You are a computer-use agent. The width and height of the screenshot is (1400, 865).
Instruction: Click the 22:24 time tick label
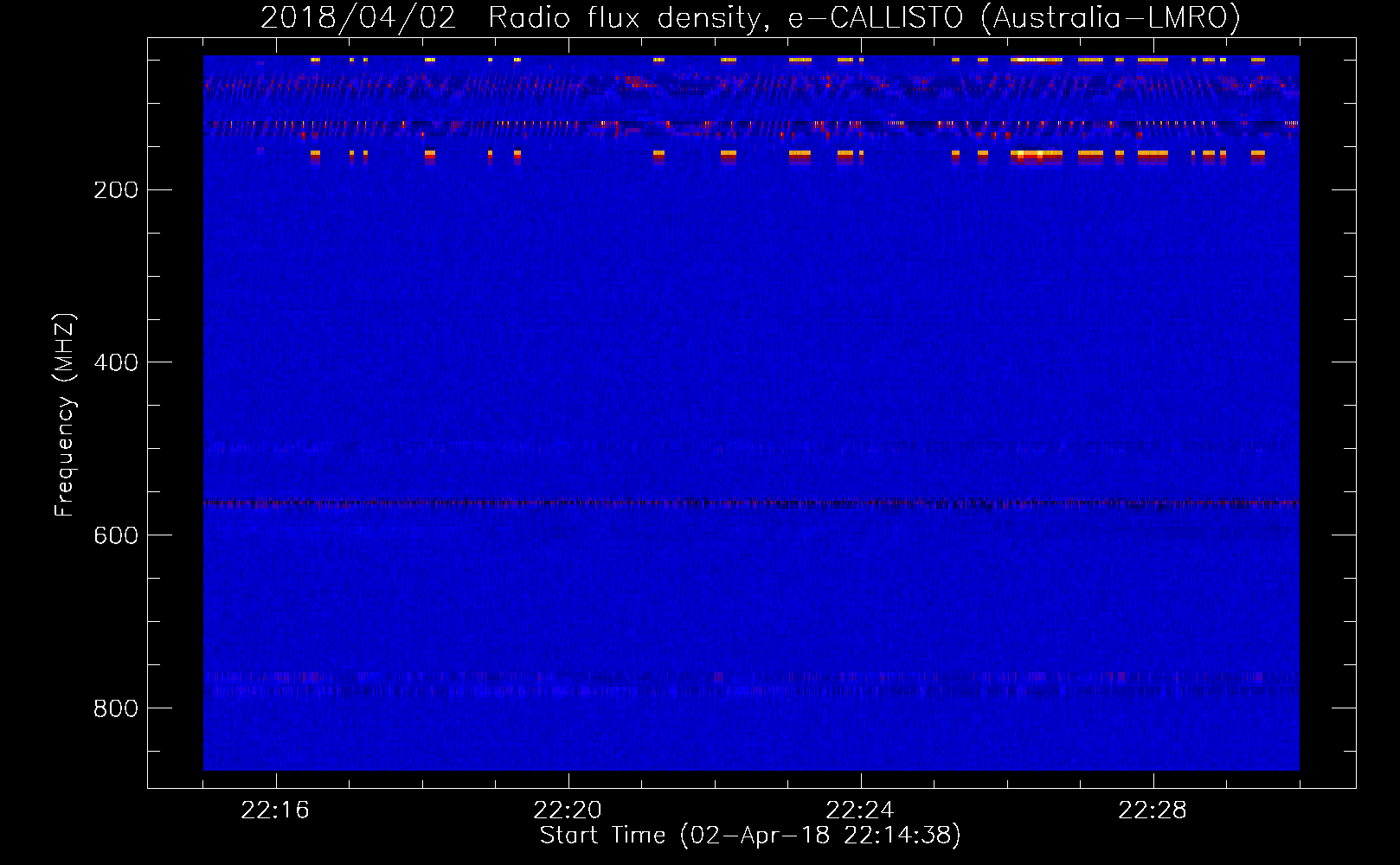[x=860, y=811]
